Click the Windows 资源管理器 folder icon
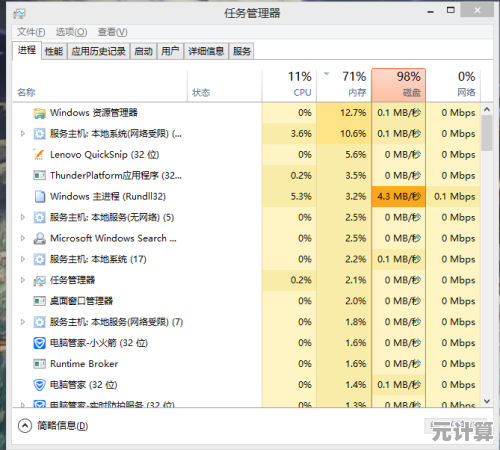 coord(39,113)
